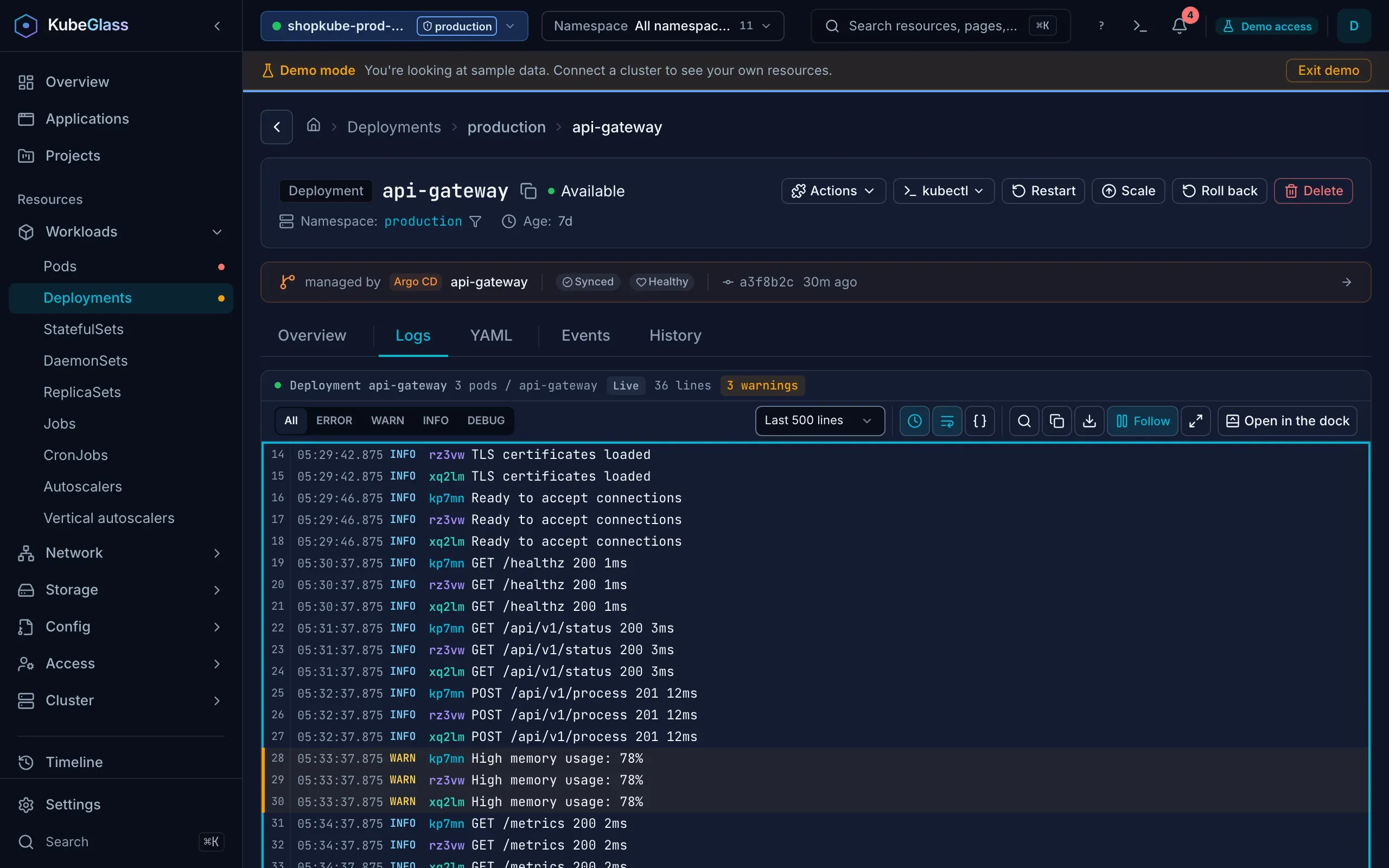Copy logs to clipboard icon
1389x868 pixels.
[1057, 421]
